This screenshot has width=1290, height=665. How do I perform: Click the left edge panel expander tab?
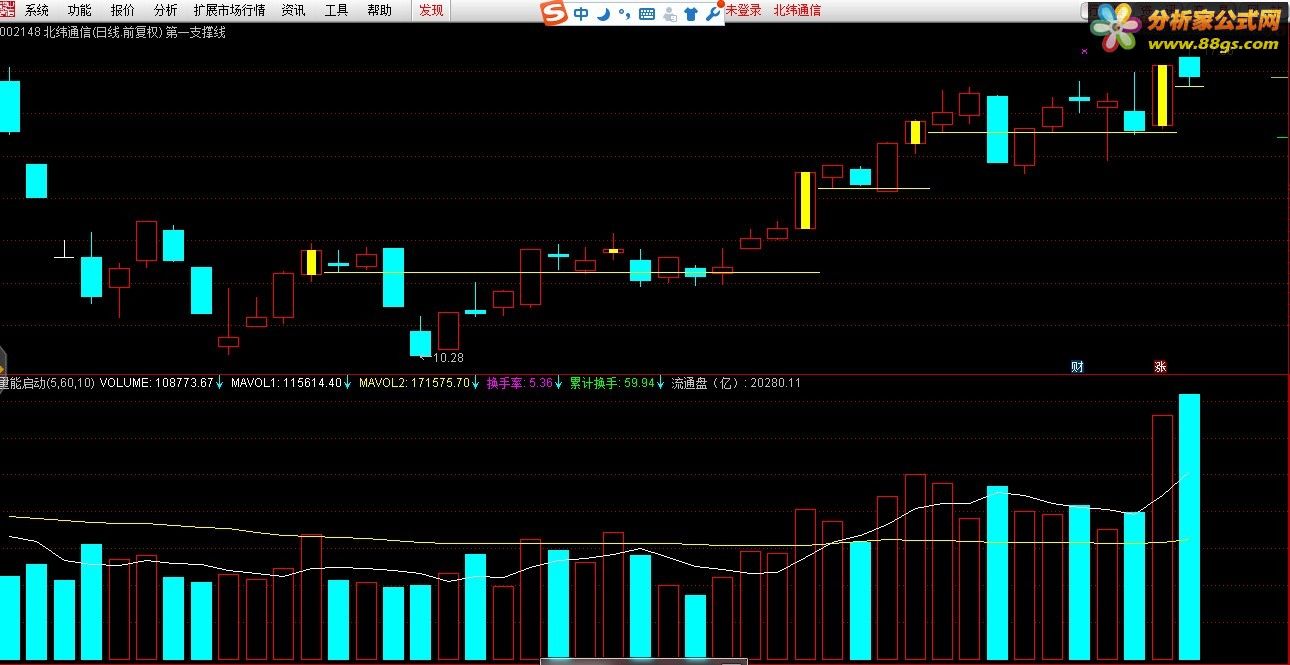(3, 366)
